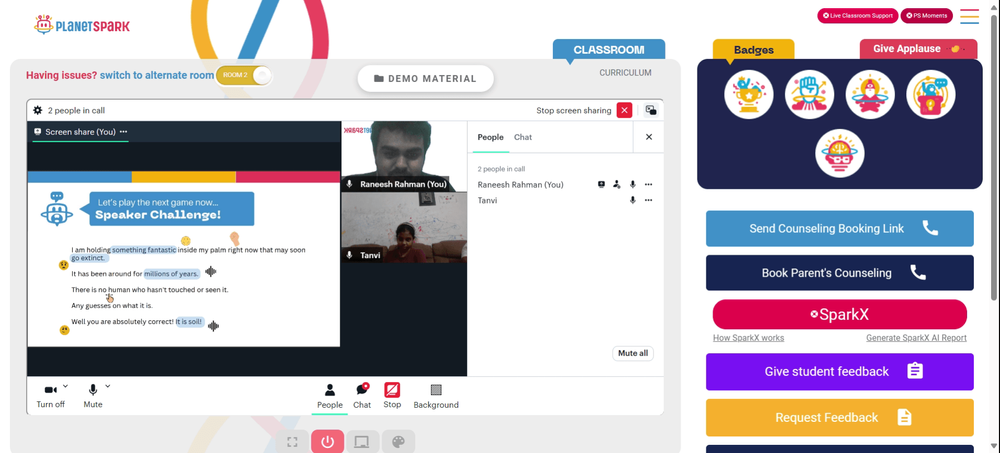Open How SparkX works link
The width and height of the screenshot is (1000, 453).
tap(748, 338)
